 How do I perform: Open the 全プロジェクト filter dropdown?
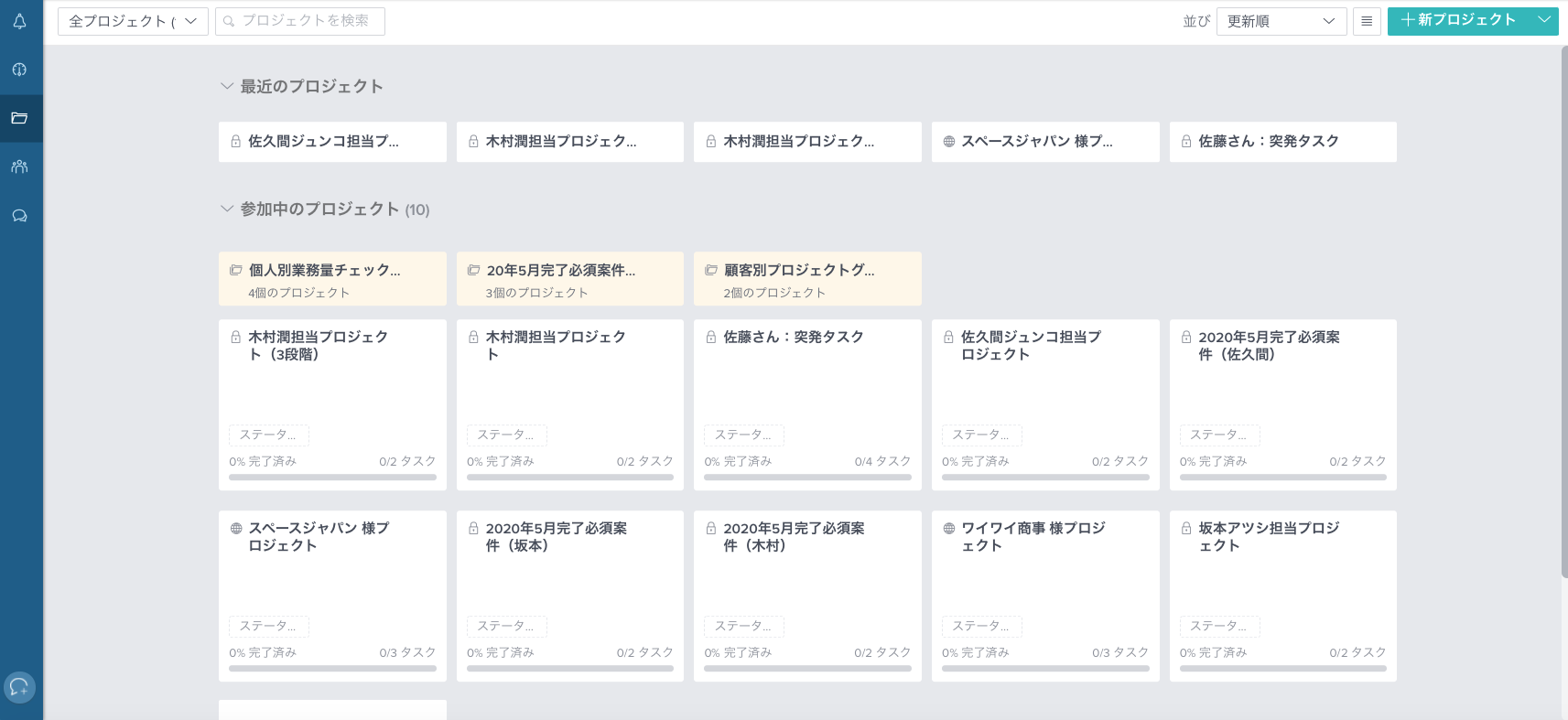pos(133,21)
